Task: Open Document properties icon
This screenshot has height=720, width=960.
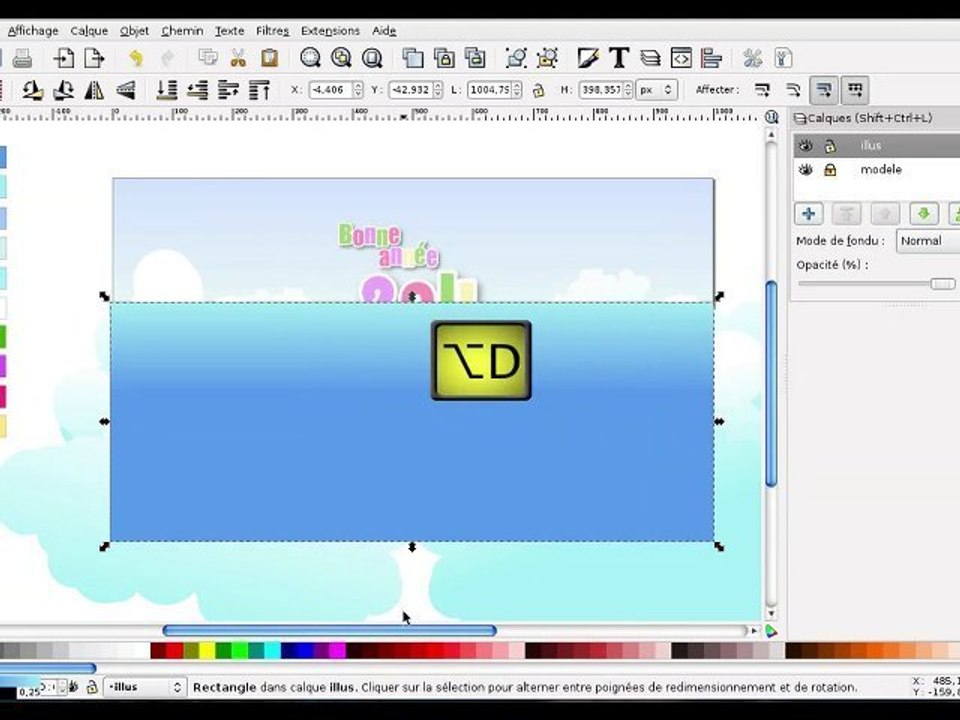Action: coord(783,58)
